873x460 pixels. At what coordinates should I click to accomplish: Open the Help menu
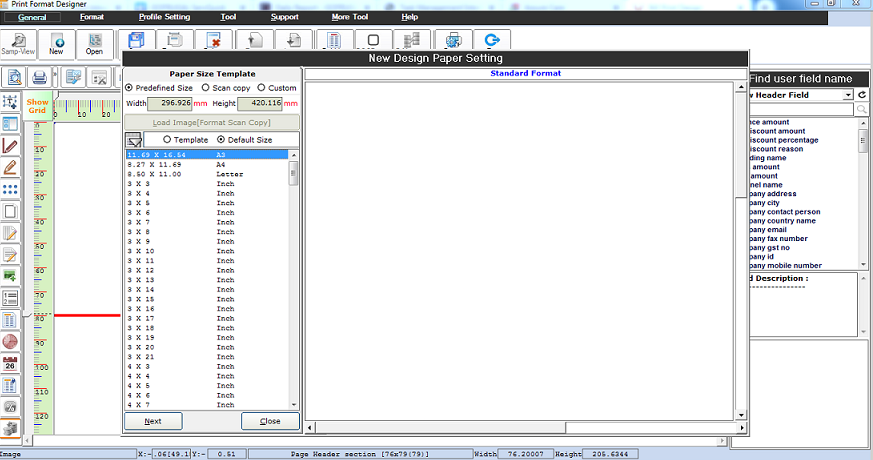coord(409,17)
